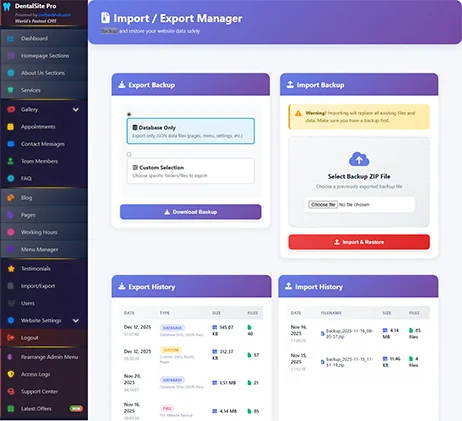Click the CUSTOM type badge in Export History
Screen dimensions: 462x421
[x=171, y=350]
